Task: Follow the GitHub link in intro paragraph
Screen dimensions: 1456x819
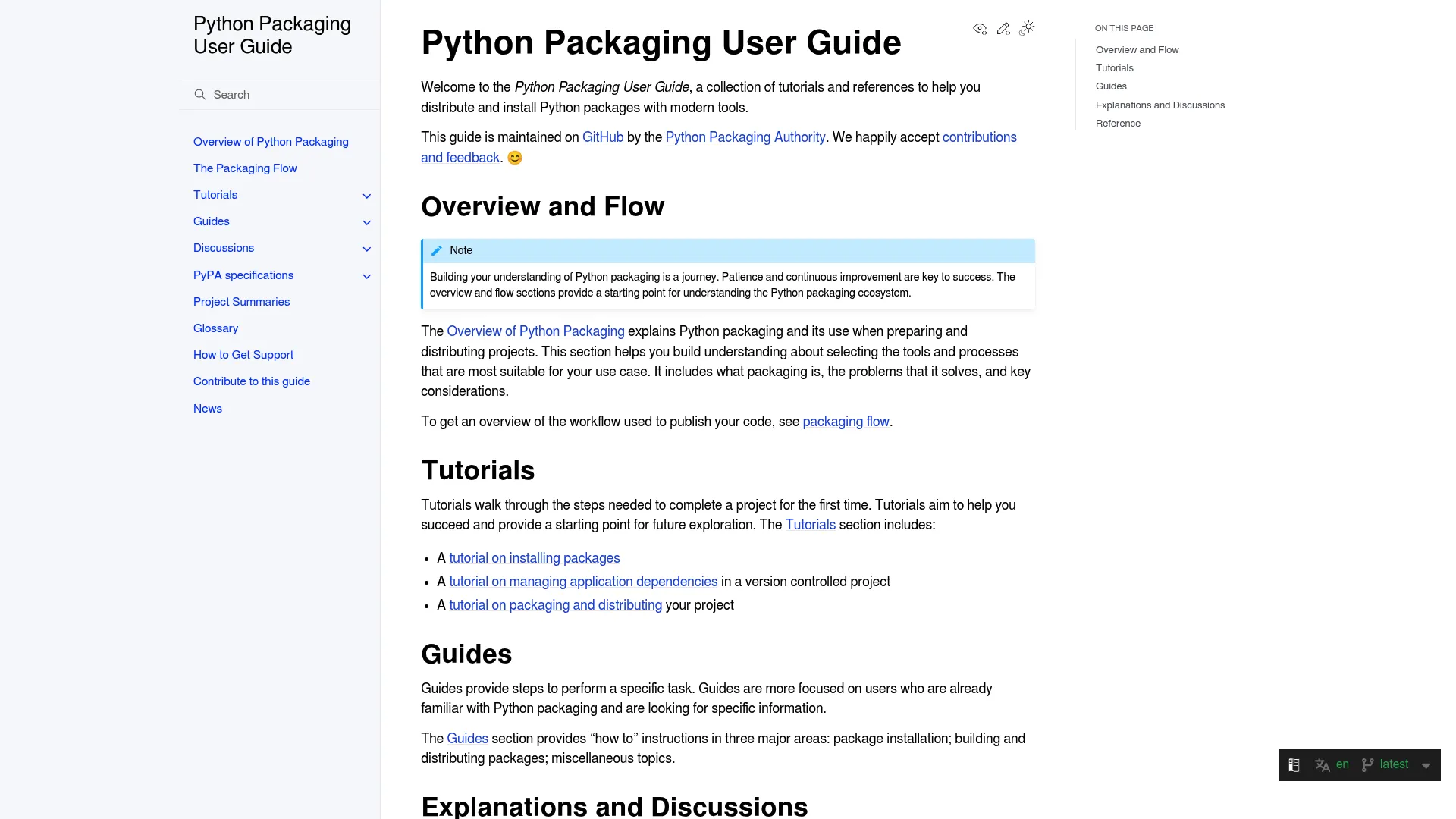Action: (x=603, y=137)
